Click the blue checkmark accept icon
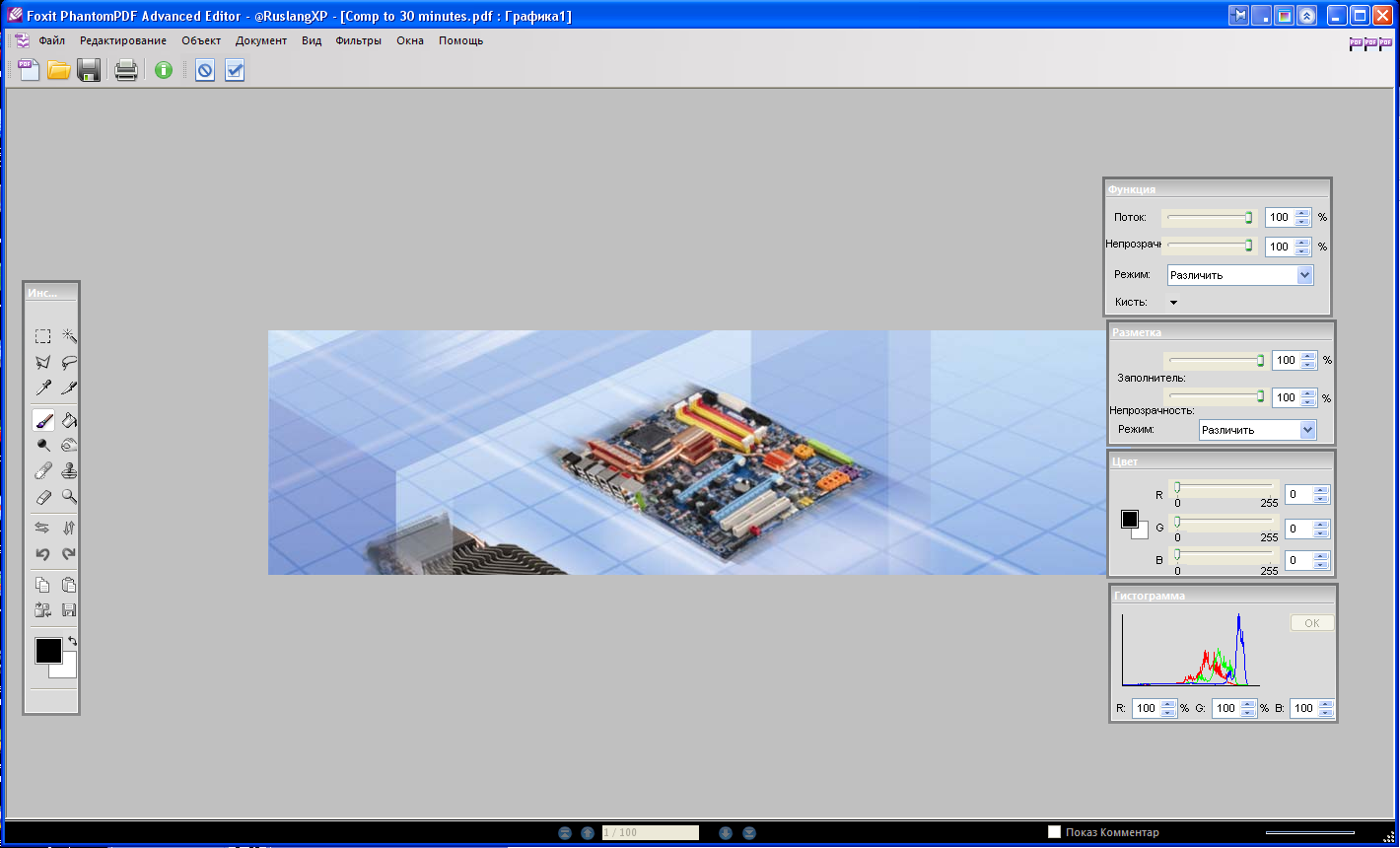Viewport: 1400px width, 848px height. [x=235, y=70]
